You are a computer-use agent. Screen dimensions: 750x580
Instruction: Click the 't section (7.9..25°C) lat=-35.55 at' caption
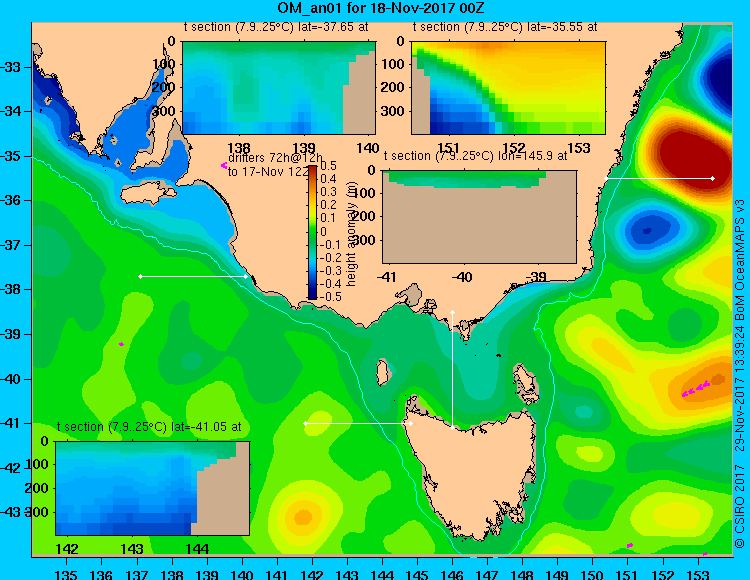point(505,27)
